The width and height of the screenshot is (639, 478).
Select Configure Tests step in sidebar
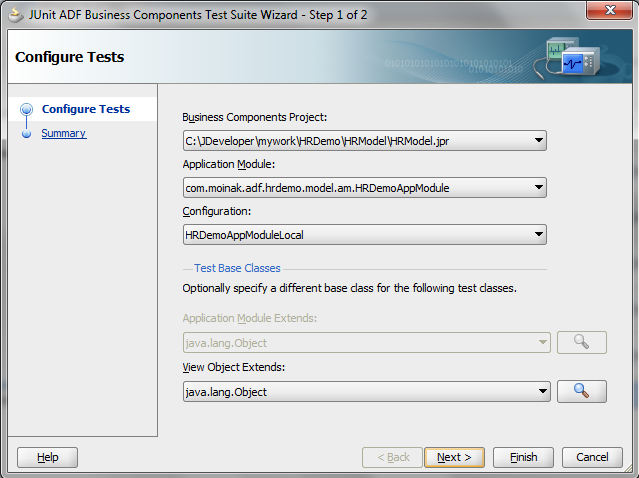[x=86, y=109]
